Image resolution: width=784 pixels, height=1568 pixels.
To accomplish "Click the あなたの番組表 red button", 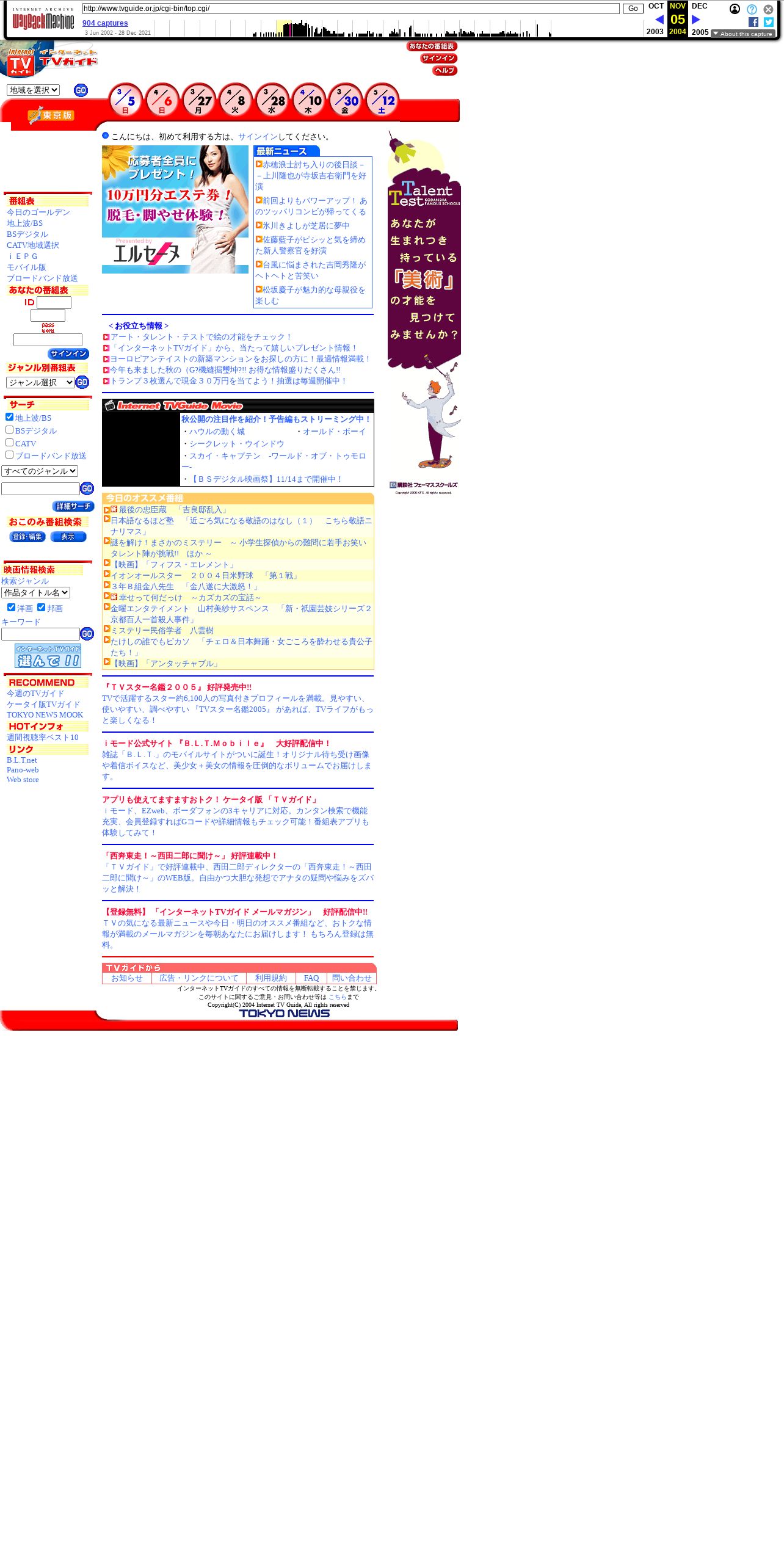I will (432, 46).
